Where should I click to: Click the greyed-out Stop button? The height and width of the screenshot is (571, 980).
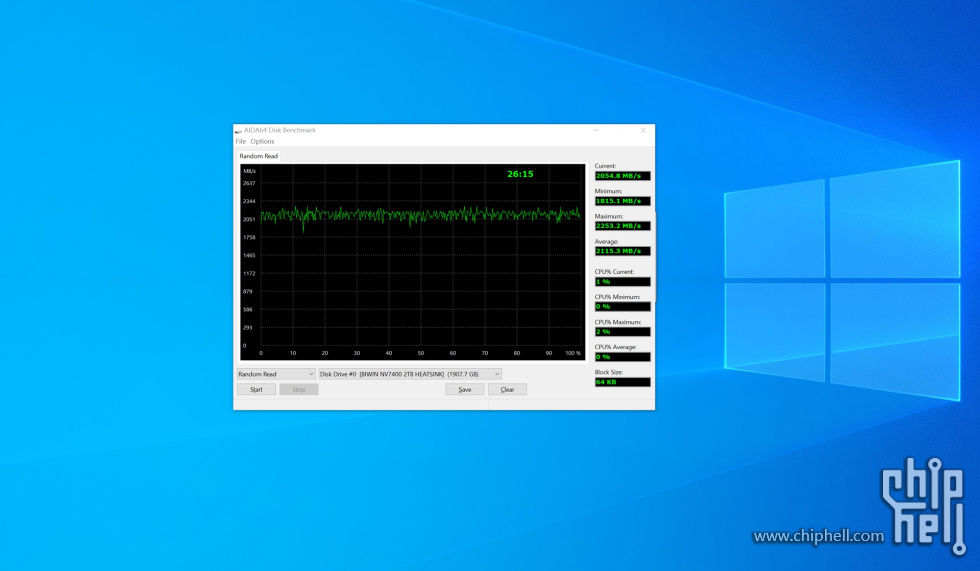click(x=299, y=389)
